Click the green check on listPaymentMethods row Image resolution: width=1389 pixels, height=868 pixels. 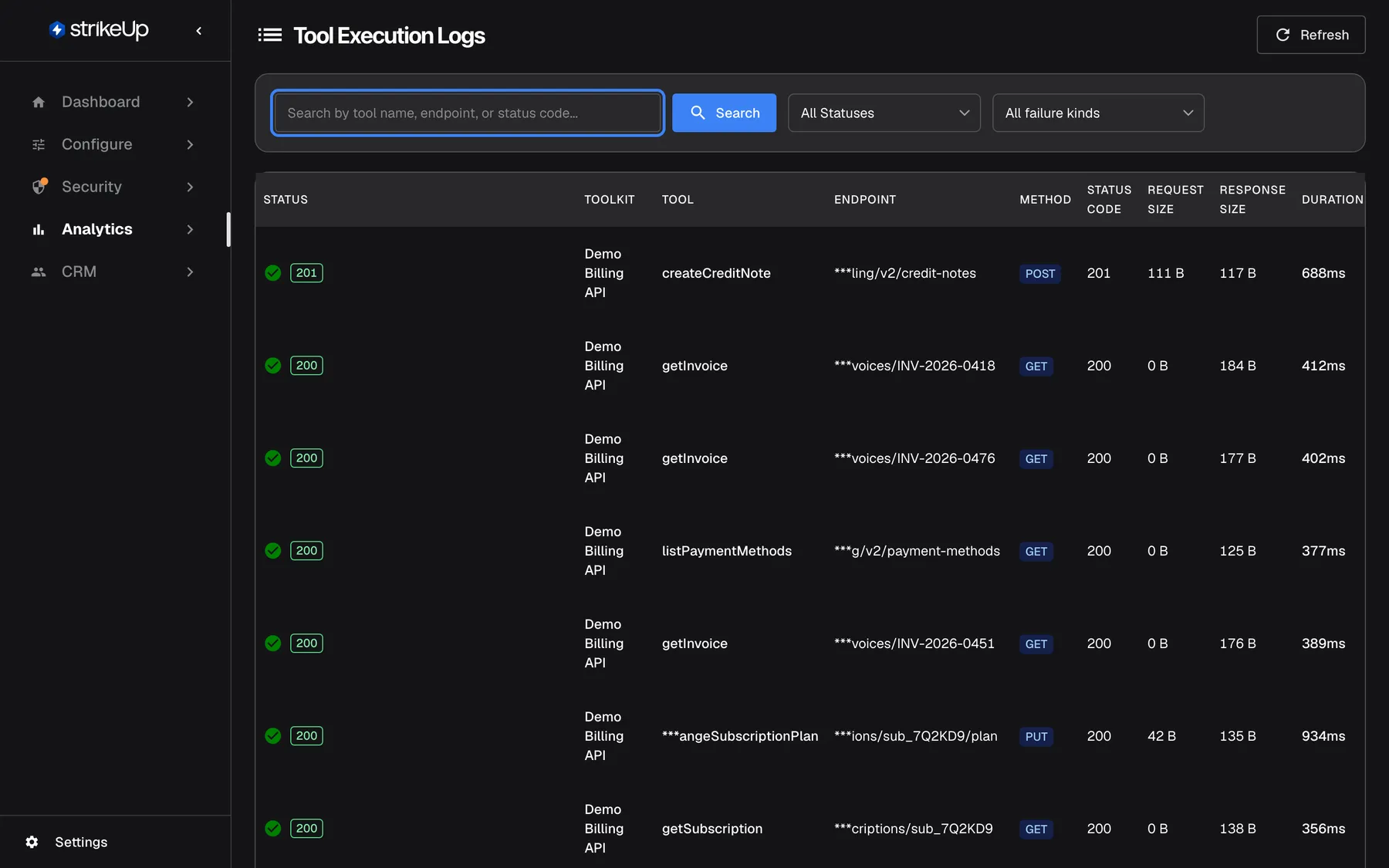click(272, 550)
